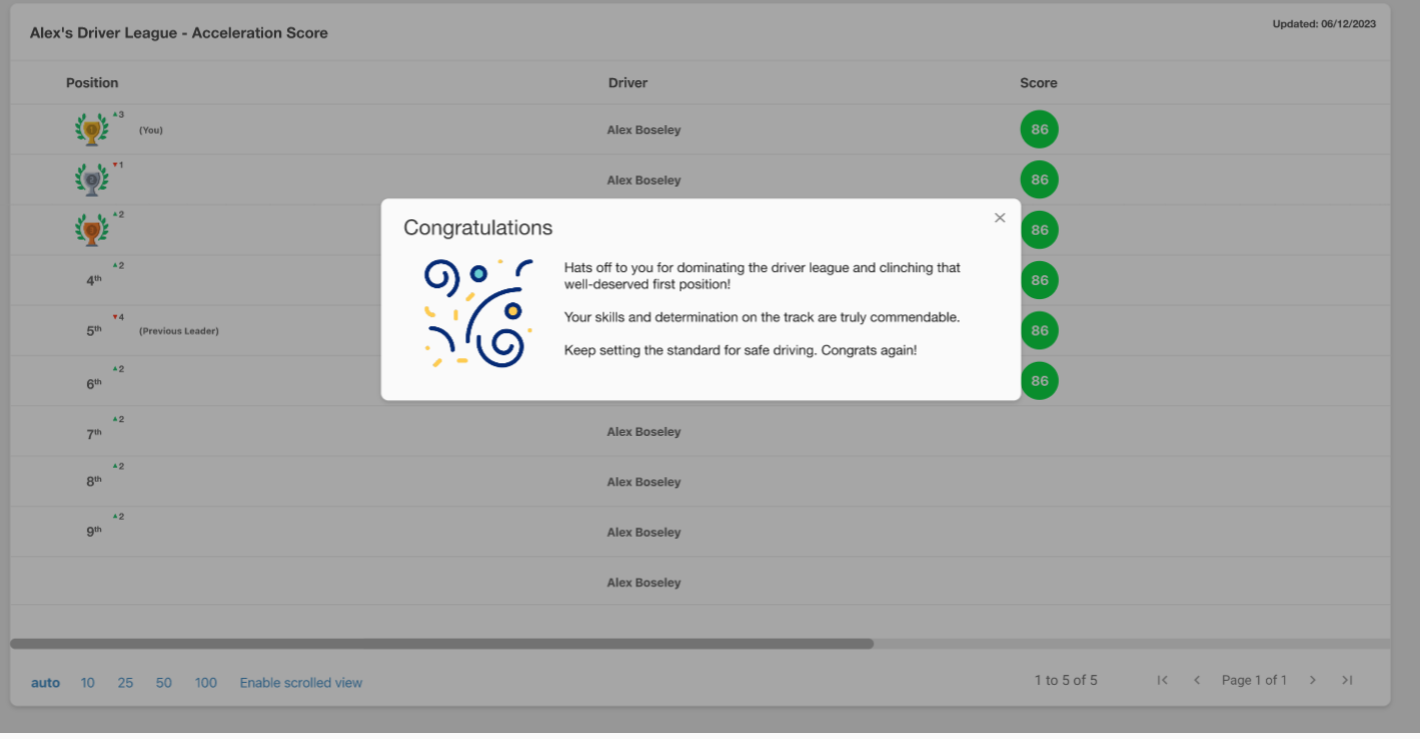Go to the previous page with the chevron

click(x=1197, y=680)
